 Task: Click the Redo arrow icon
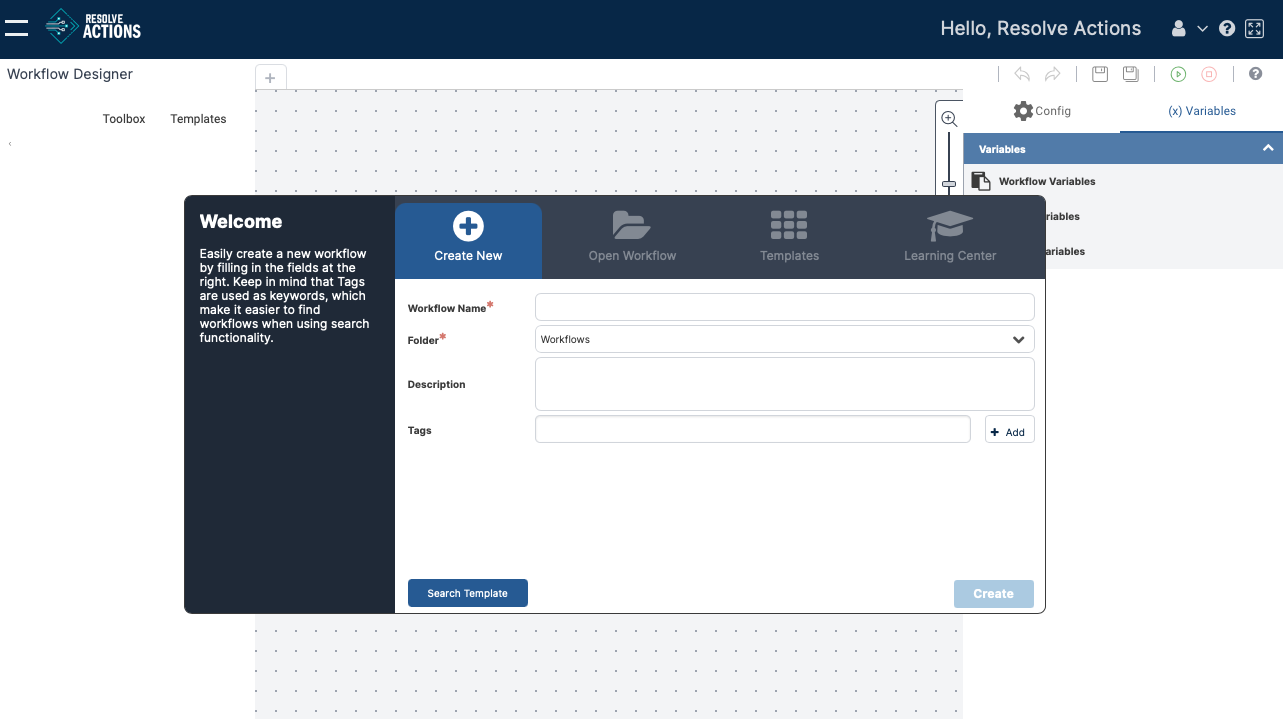1051,74
